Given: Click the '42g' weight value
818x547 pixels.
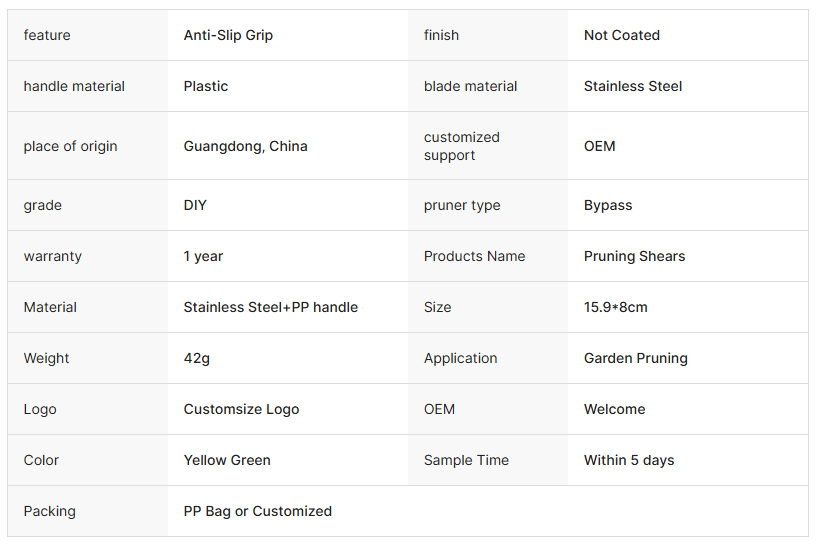Looking at the screenshot, I should coord(196,358).
